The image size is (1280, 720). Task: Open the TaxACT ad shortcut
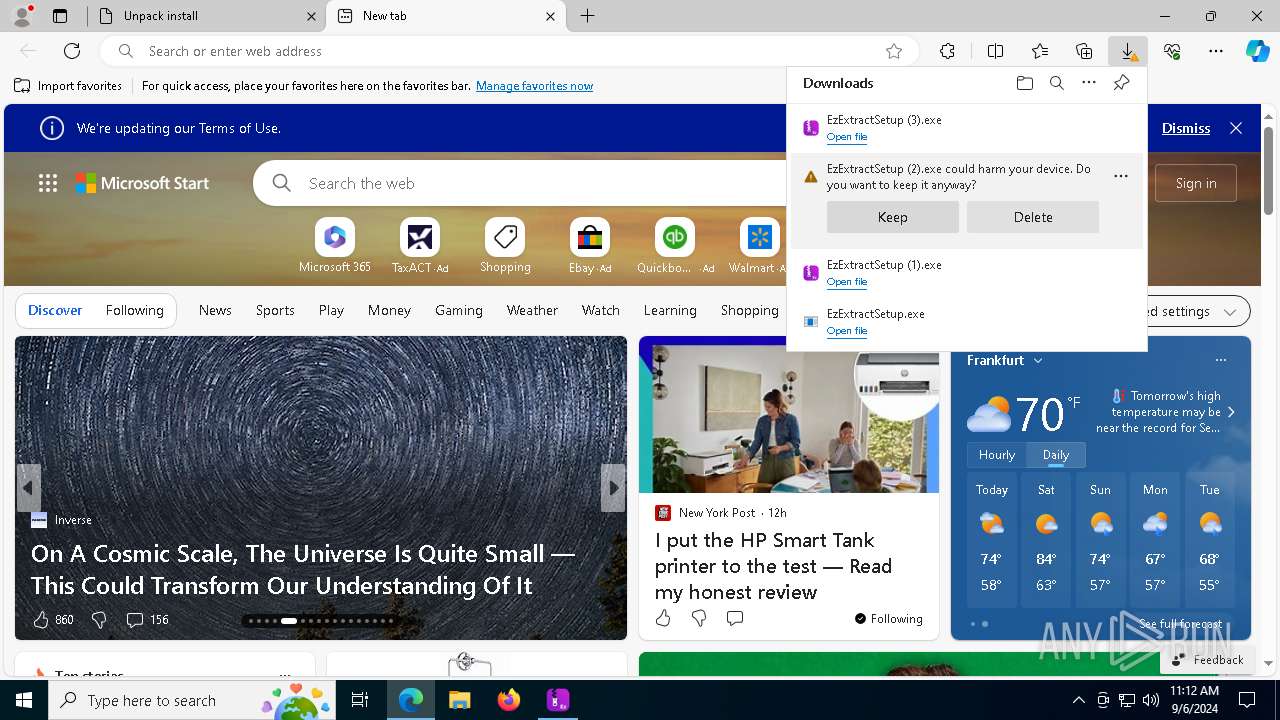point(420,246)
